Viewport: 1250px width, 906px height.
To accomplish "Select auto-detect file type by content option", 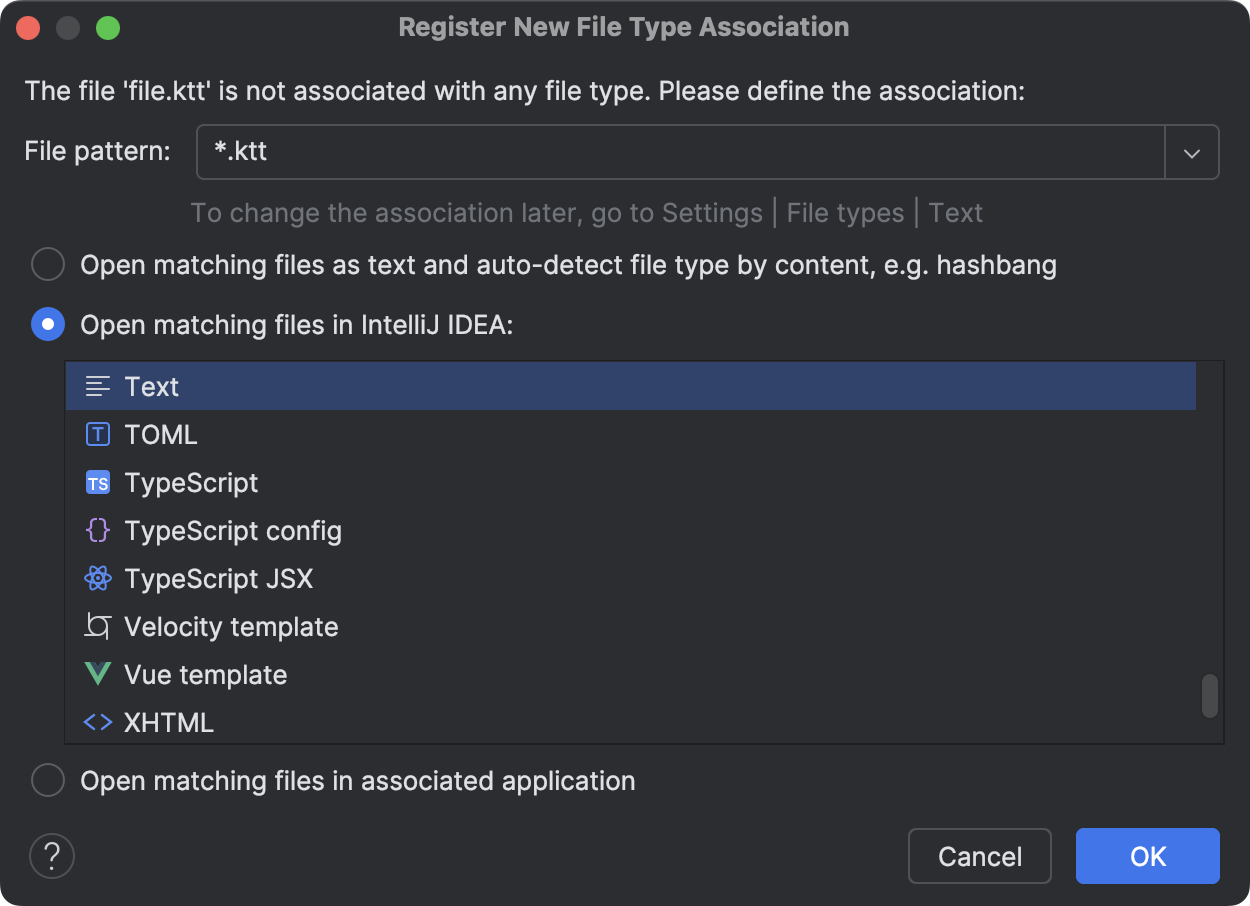I will (x=47, y=264).
